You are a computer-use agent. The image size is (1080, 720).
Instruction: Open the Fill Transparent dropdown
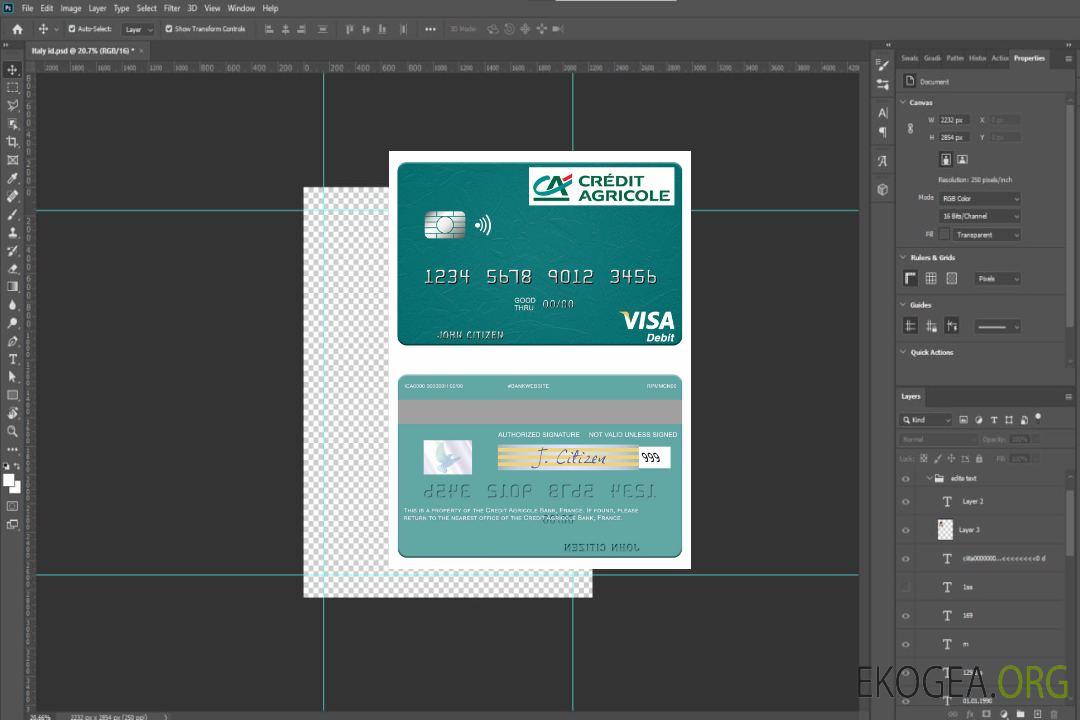986,235
